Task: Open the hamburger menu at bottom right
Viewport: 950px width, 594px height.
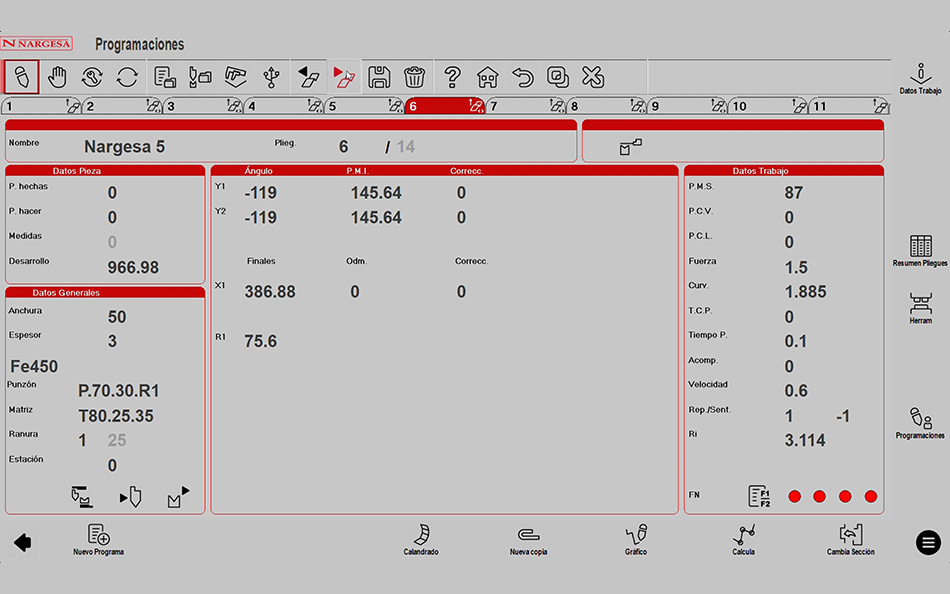Action: point(928,542)
